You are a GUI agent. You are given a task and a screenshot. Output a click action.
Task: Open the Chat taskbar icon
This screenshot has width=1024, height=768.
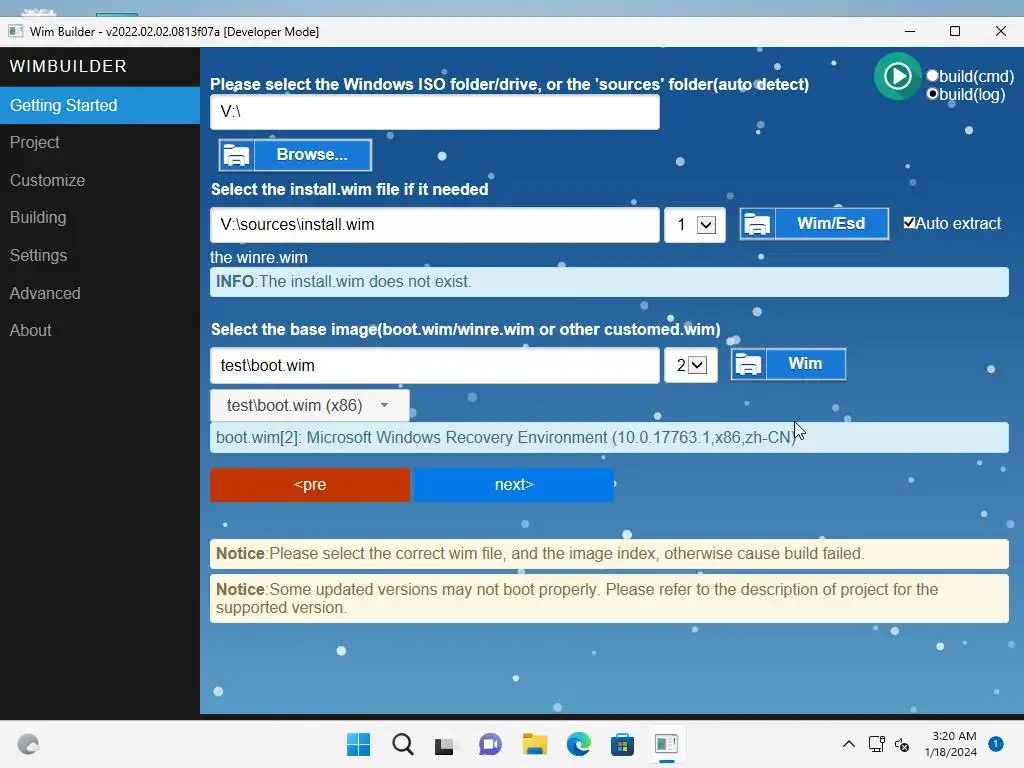coord(490,744)
